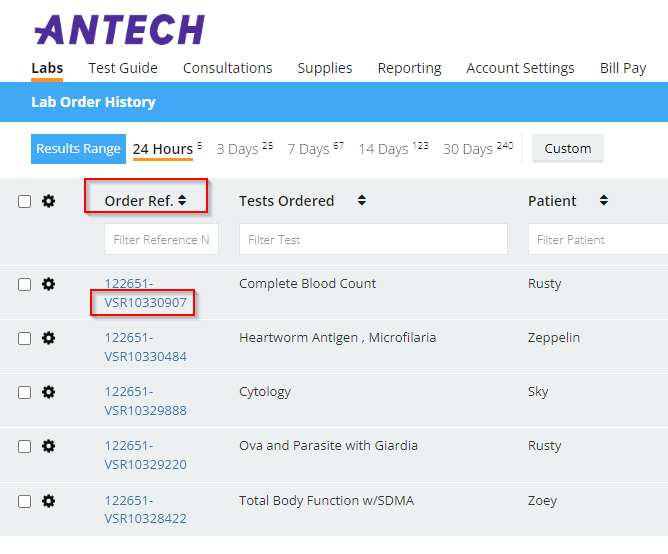Click the Antech logo
Screen dimensions: 668x554
tap(119, 30)
